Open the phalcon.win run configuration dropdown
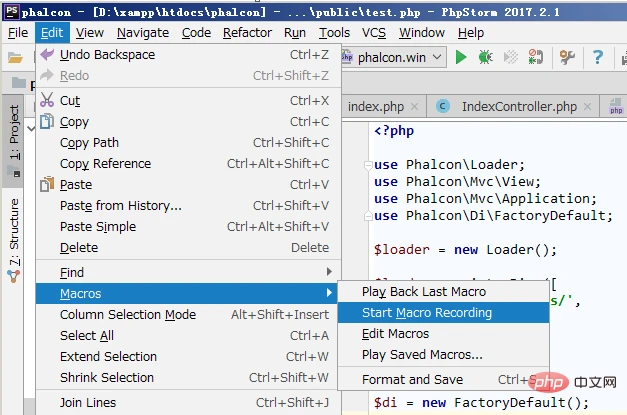 [x=397, y=57]
